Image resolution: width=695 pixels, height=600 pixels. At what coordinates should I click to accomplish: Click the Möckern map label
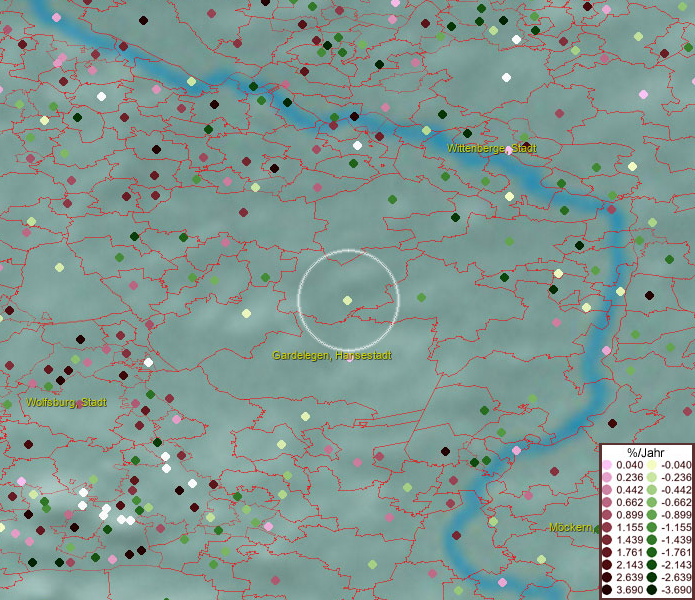(x=571, y=527)
